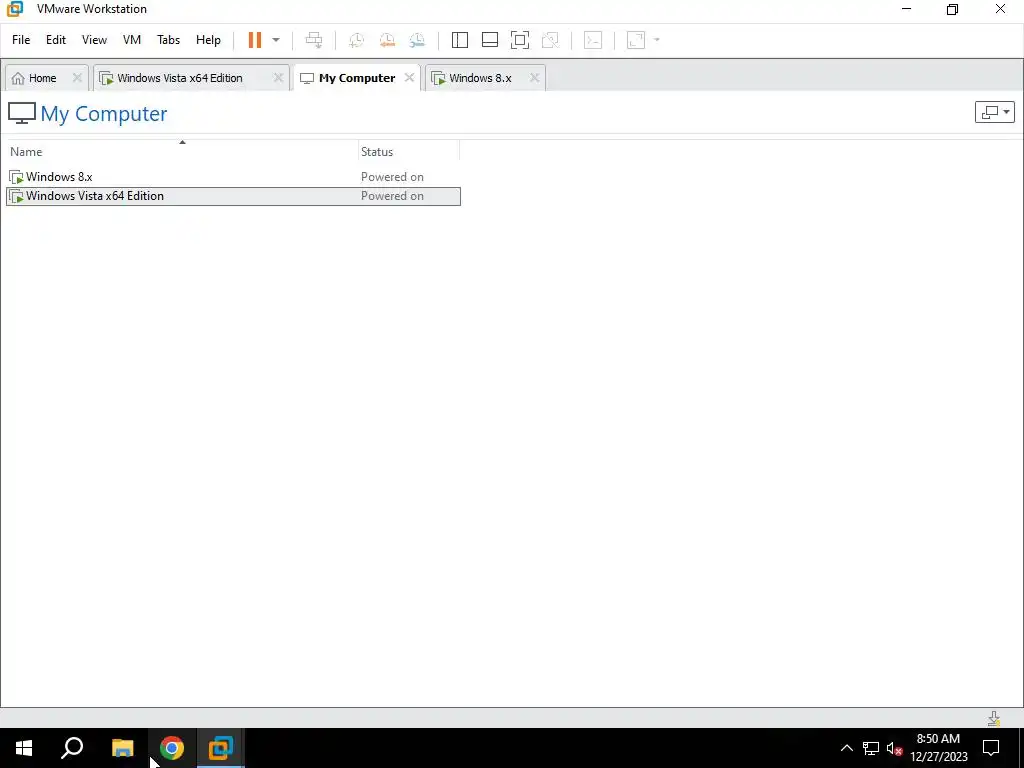The image size is (1024, 768).
Task: Switch to the Home tab
Action: click(42, 78)
